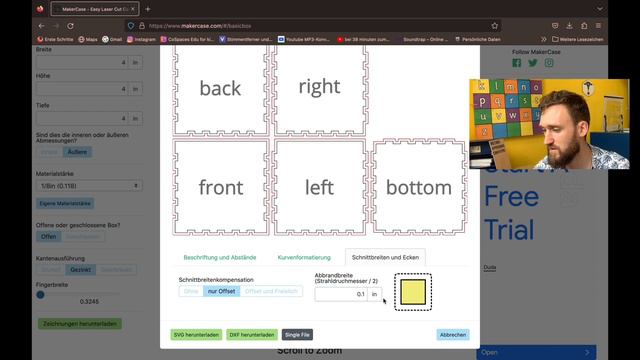Click the Firefox forward arrow
Viewport: 640px width, 360px height.
(x=56, y=26)
